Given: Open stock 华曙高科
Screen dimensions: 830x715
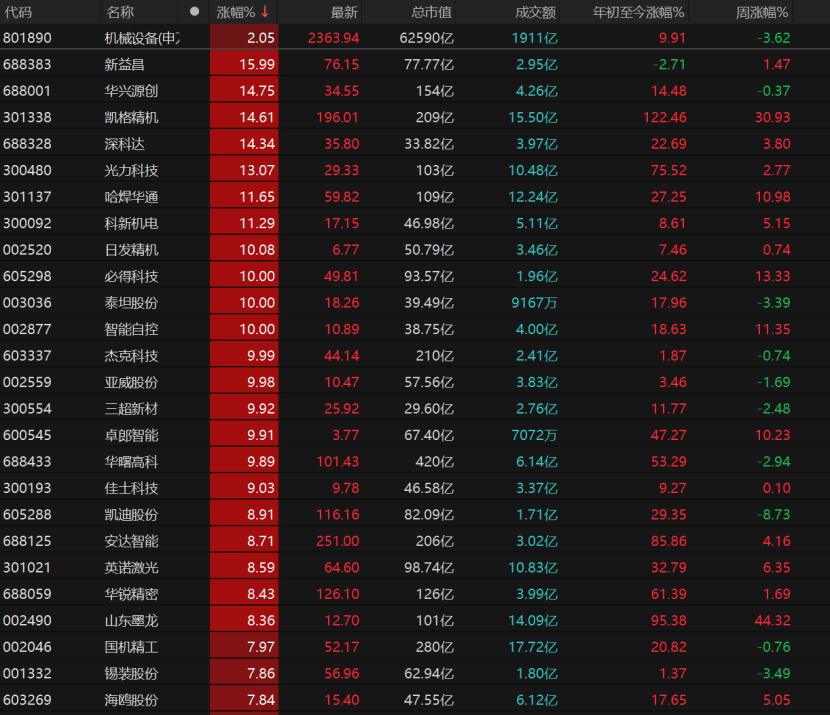Looking at the screenshot, I should (x=131, y=461).
